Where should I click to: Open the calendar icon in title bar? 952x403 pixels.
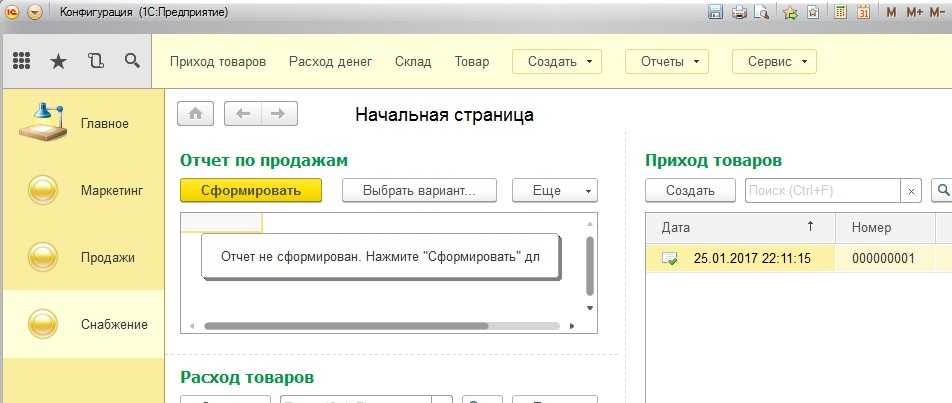tap(862, 12)
